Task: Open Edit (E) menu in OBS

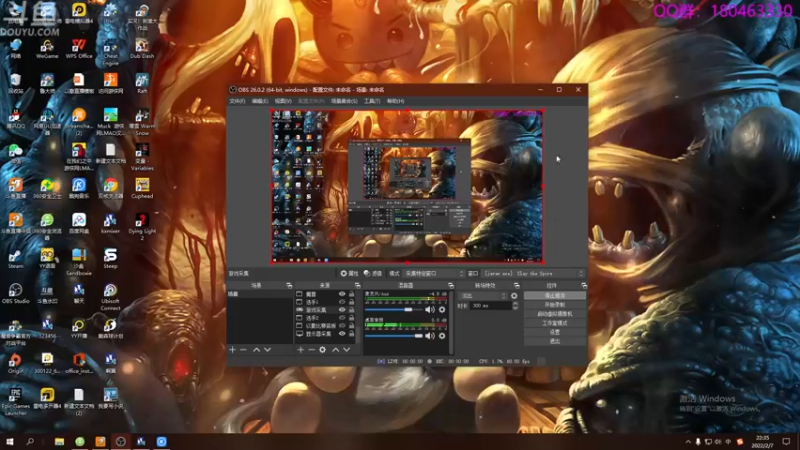Action: coord(260,101)
